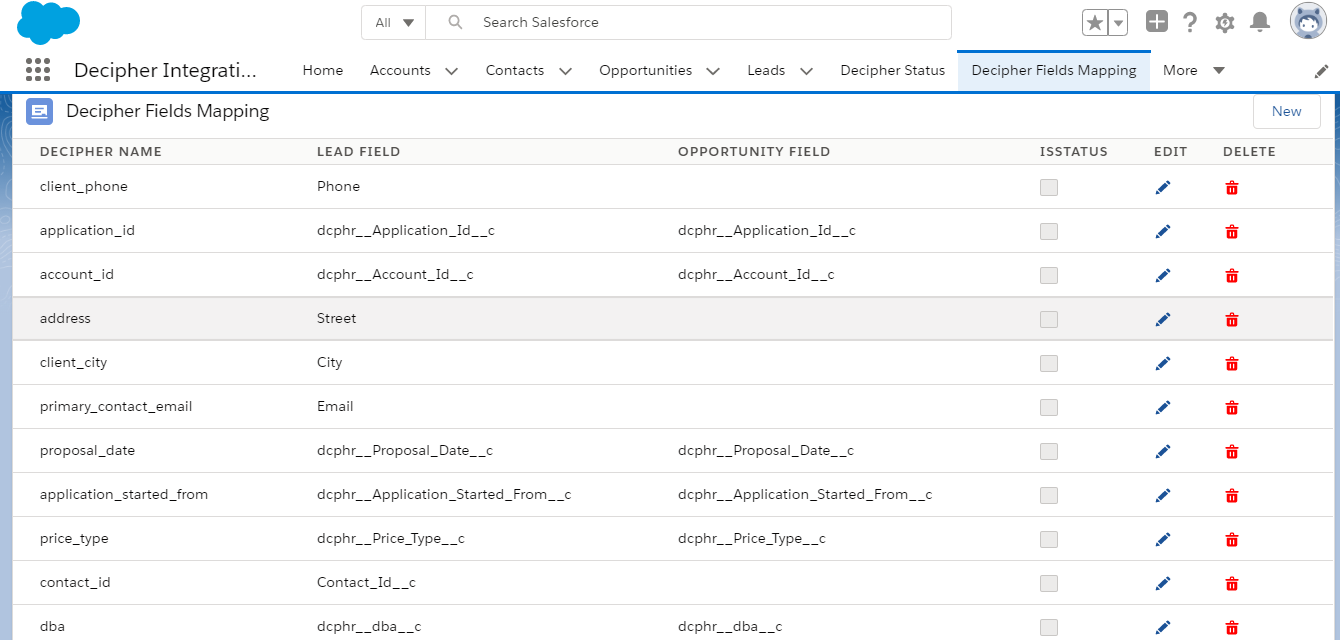Edit the proposal_date mapping

(x=1162, y=452)
